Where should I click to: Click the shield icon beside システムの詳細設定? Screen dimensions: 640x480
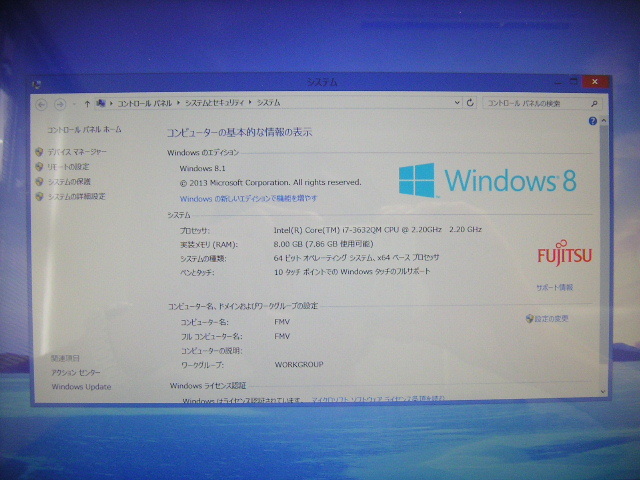tap(39, 196)
